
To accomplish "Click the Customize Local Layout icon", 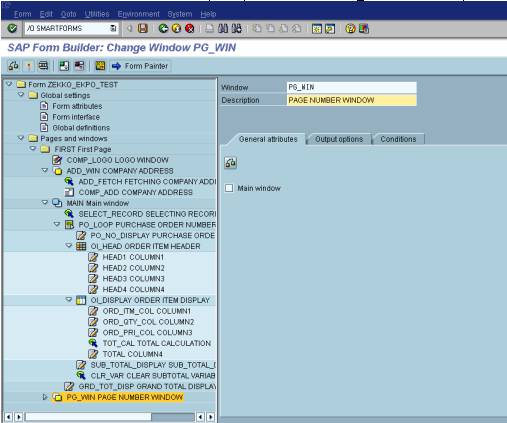I will pyautogui.click(x=364, y=29).
